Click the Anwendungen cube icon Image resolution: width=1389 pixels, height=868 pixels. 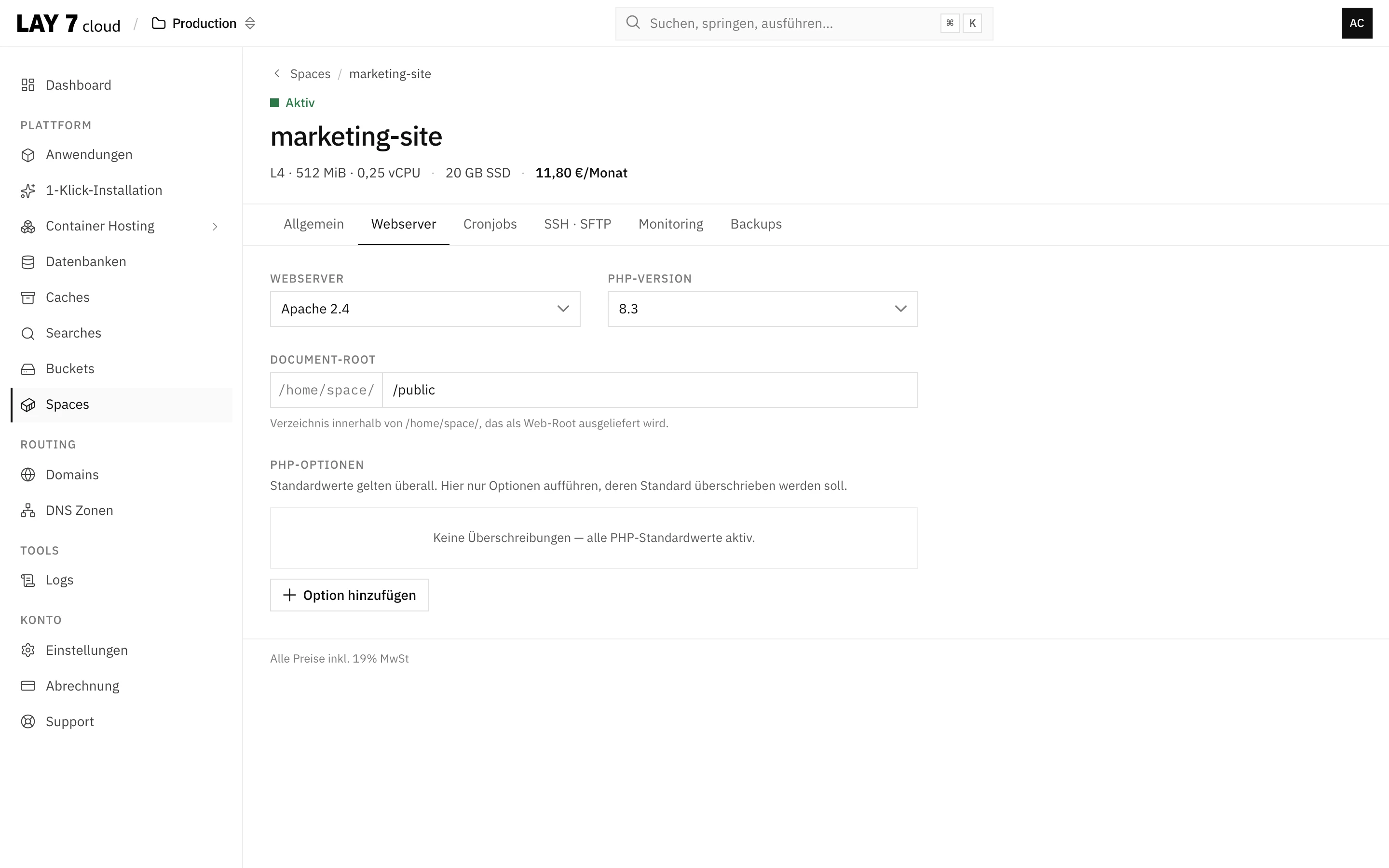[27, 155]
